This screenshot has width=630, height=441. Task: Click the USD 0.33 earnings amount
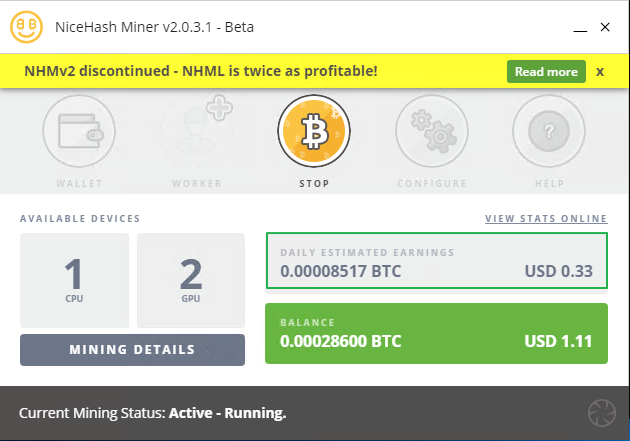[x=558, y=271]
